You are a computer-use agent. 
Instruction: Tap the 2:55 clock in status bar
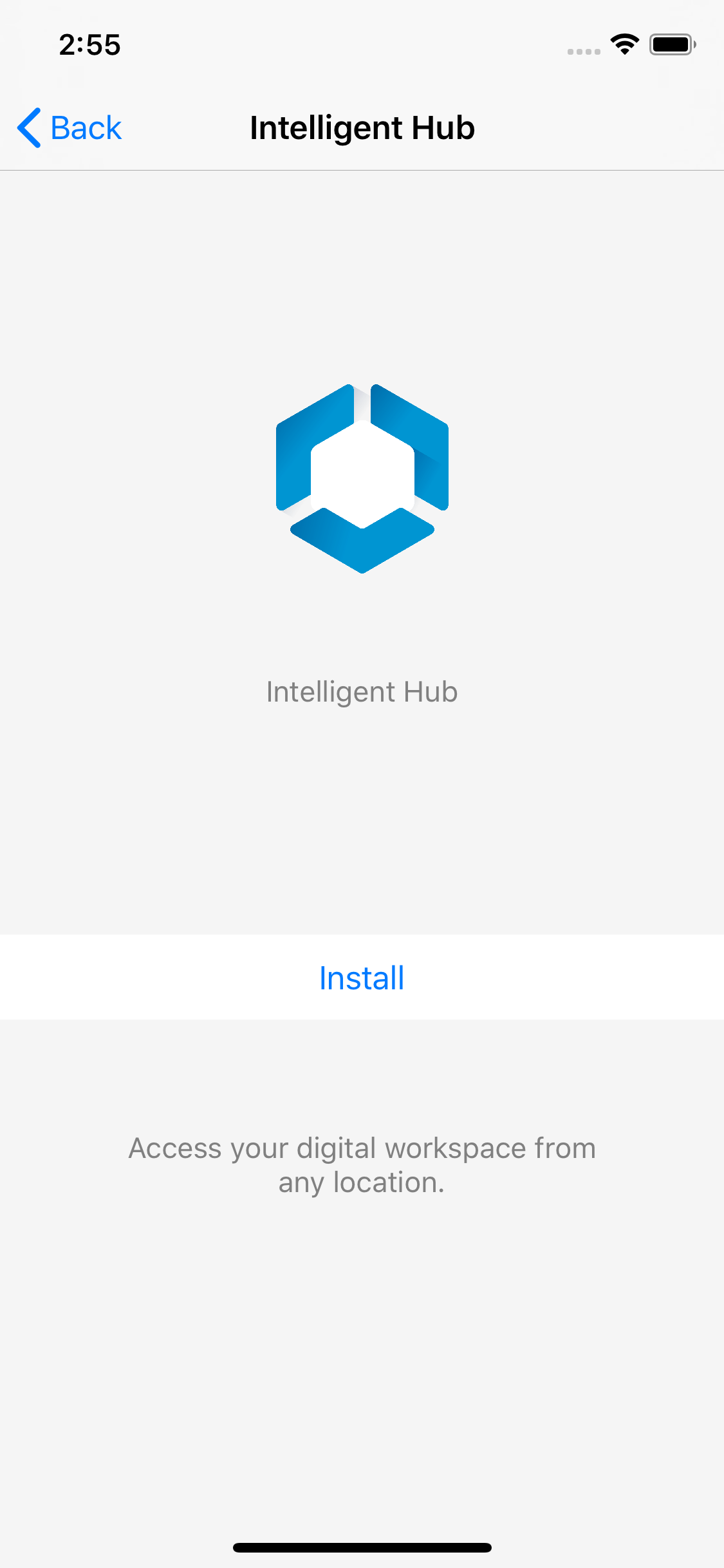90,45
